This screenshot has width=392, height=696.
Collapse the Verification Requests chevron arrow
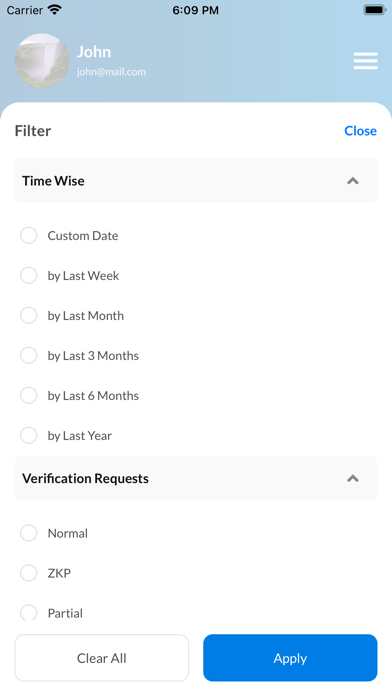(352, 478)
